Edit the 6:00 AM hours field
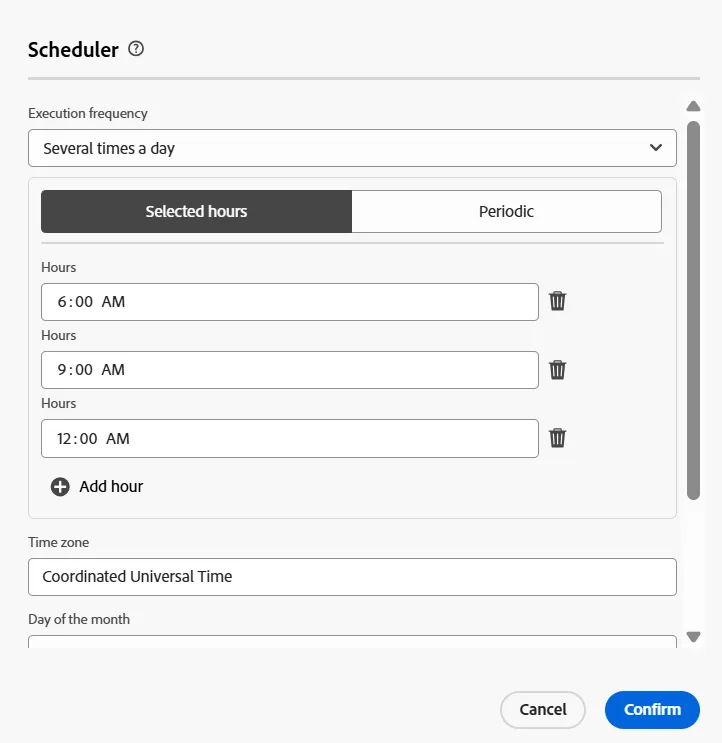This screenshot has width=722, height=743. pyautogui.click(x=289, y=302)
